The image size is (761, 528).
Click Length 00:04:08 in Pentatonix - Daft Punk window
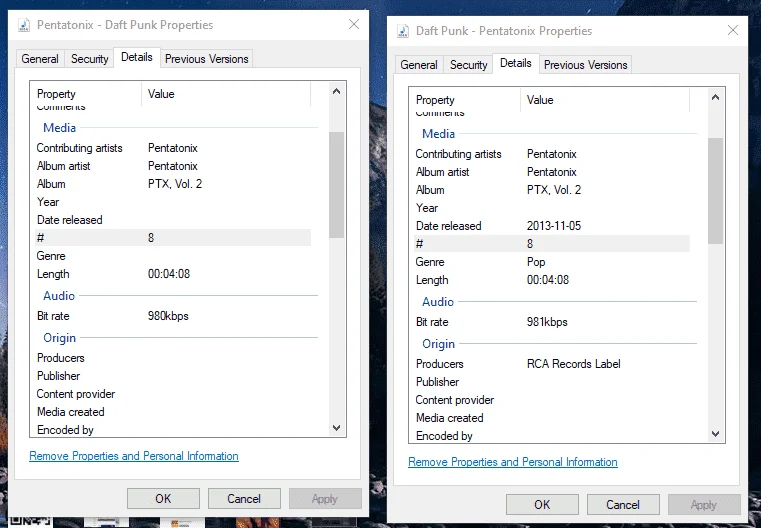click(x=169, y=274)
